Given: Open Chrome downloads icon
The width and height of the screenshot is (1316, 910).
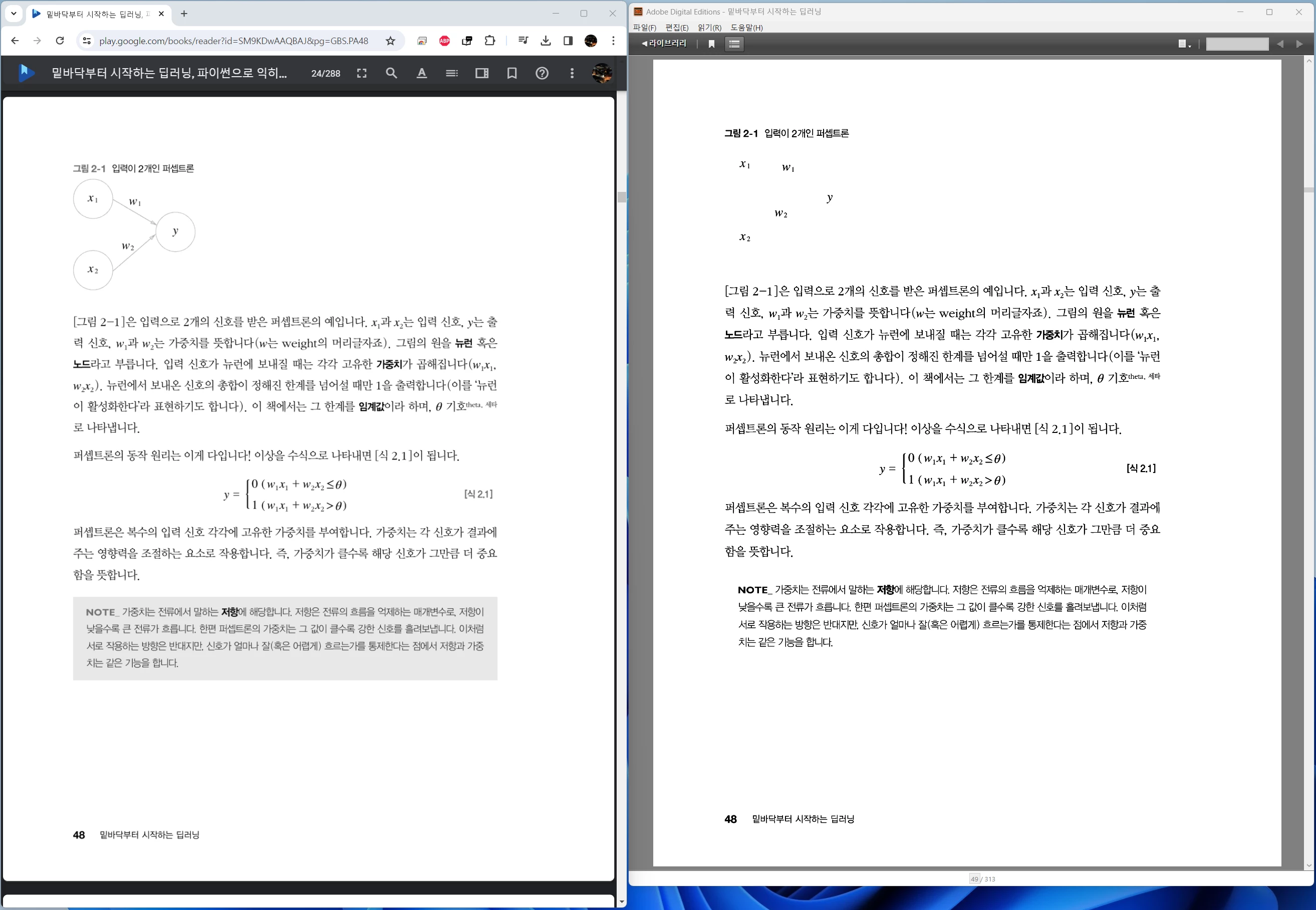Looking at the screenshot, I should (546, 41).
